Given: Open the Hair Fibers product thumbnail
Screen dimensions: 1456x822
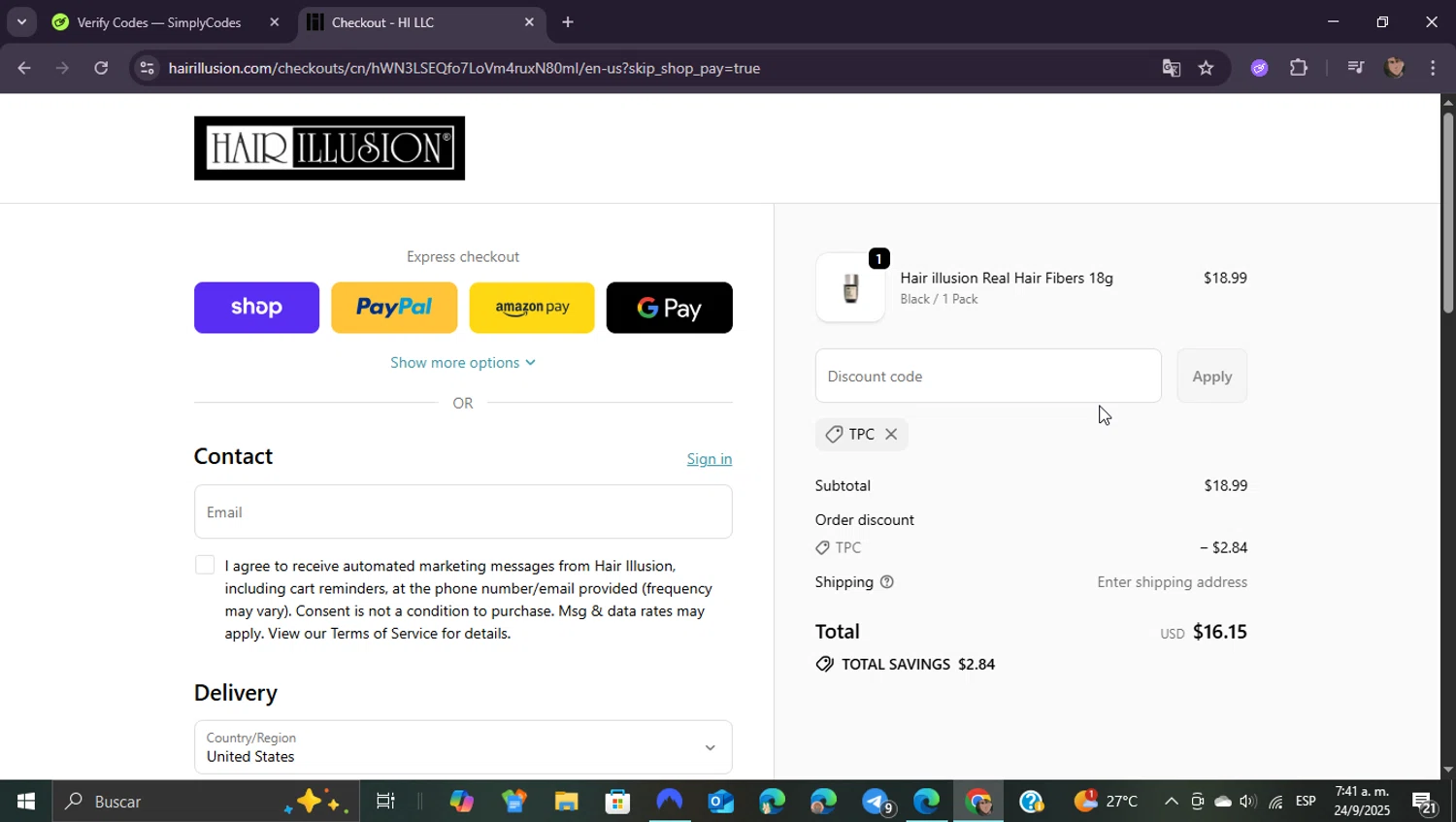Looking at the screenshot, I should 850,287.
